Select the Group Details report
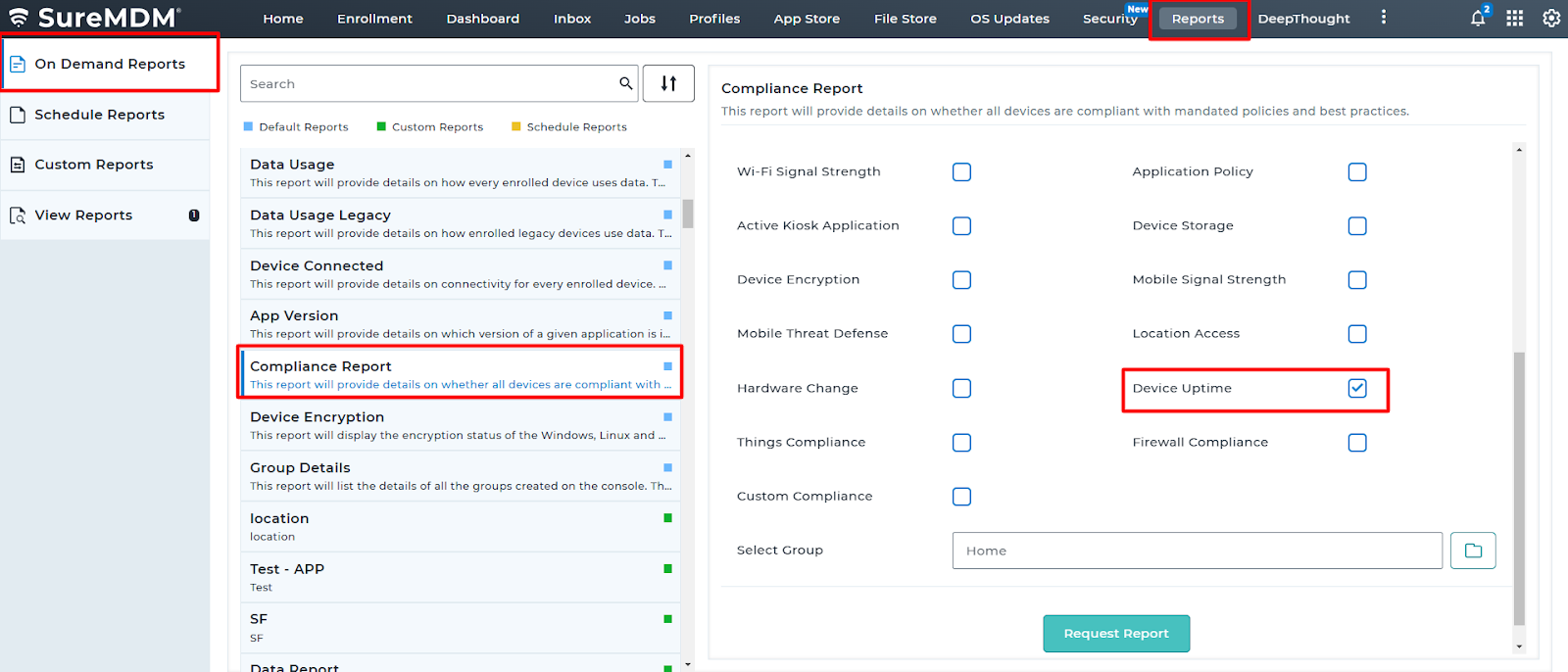 pos(461,476)
